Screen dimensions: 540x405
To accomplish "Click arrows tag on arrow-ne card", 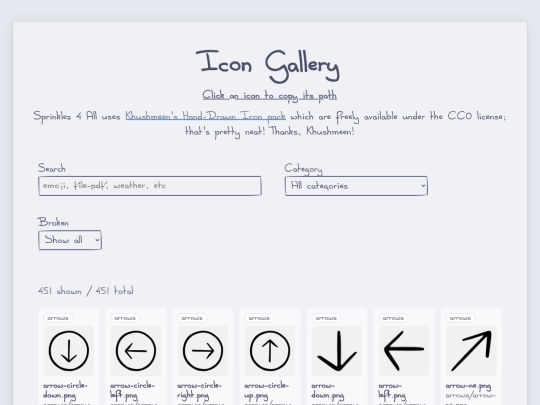I will (460, 318).
